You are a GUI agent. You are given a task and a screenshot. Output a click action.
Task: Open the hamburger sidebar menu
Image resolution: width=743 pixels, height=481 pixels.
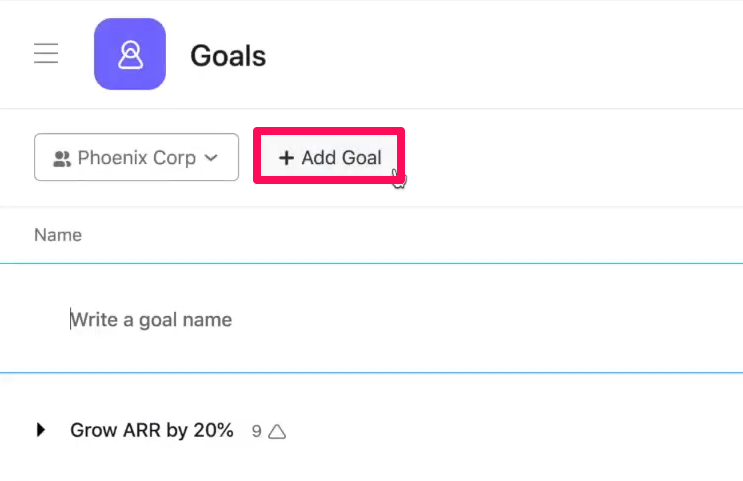(x=46, y=53)
